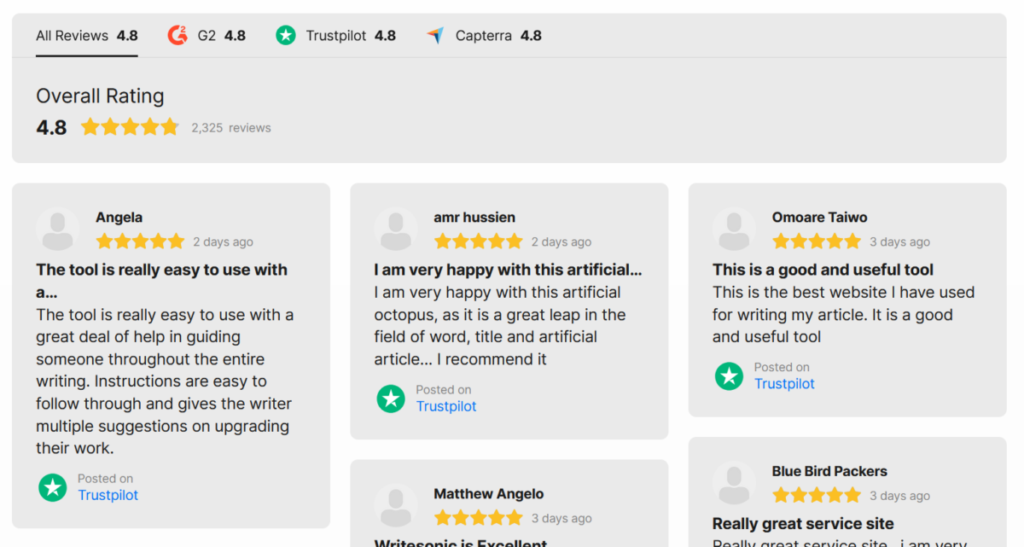Click the overall rating five stars
The height and width of the screenshot is (547, 1024).
coord(129,127)
